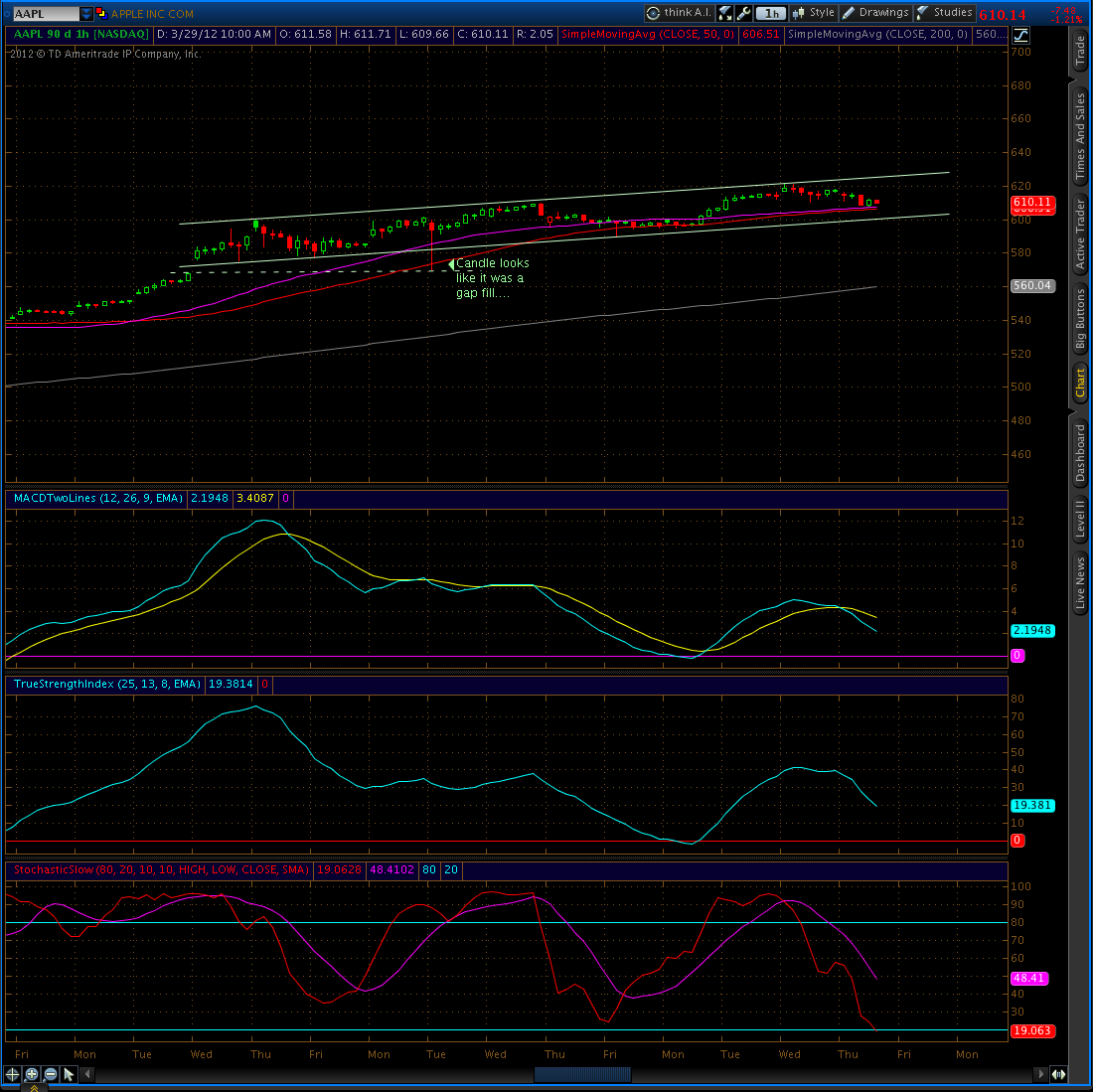The width and height of the screenshot is (1093, 1092).
Task: Click the 'Candle looks like' chart annotation
Action: pos(492,277)
